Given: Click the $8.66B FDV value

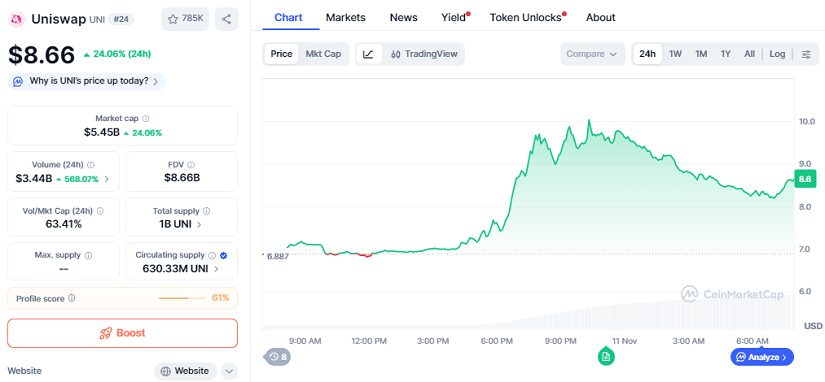Looking at the screenshot, I should (x=182, y=178).
